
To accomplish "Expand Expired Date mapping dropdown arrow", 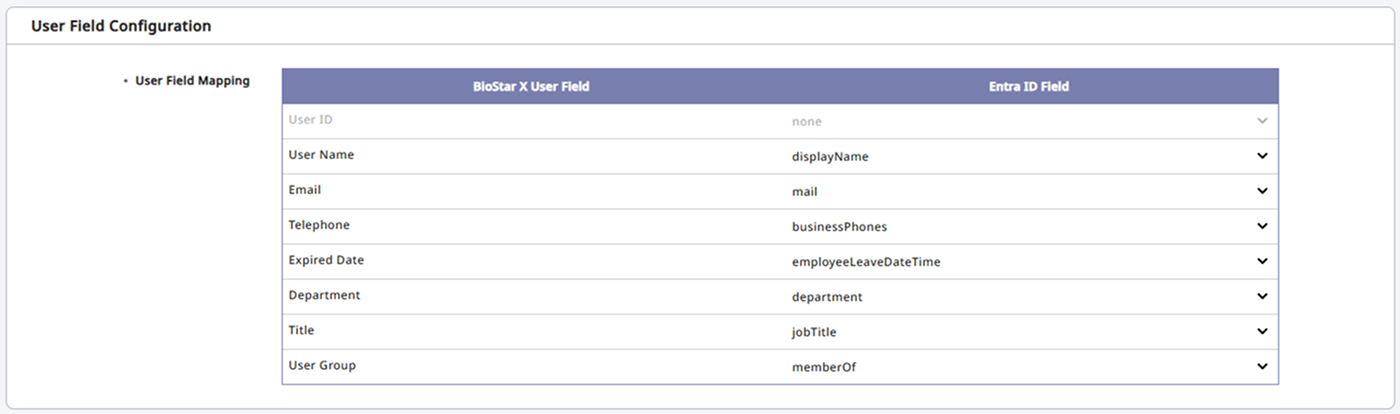I will [1262, 261].
